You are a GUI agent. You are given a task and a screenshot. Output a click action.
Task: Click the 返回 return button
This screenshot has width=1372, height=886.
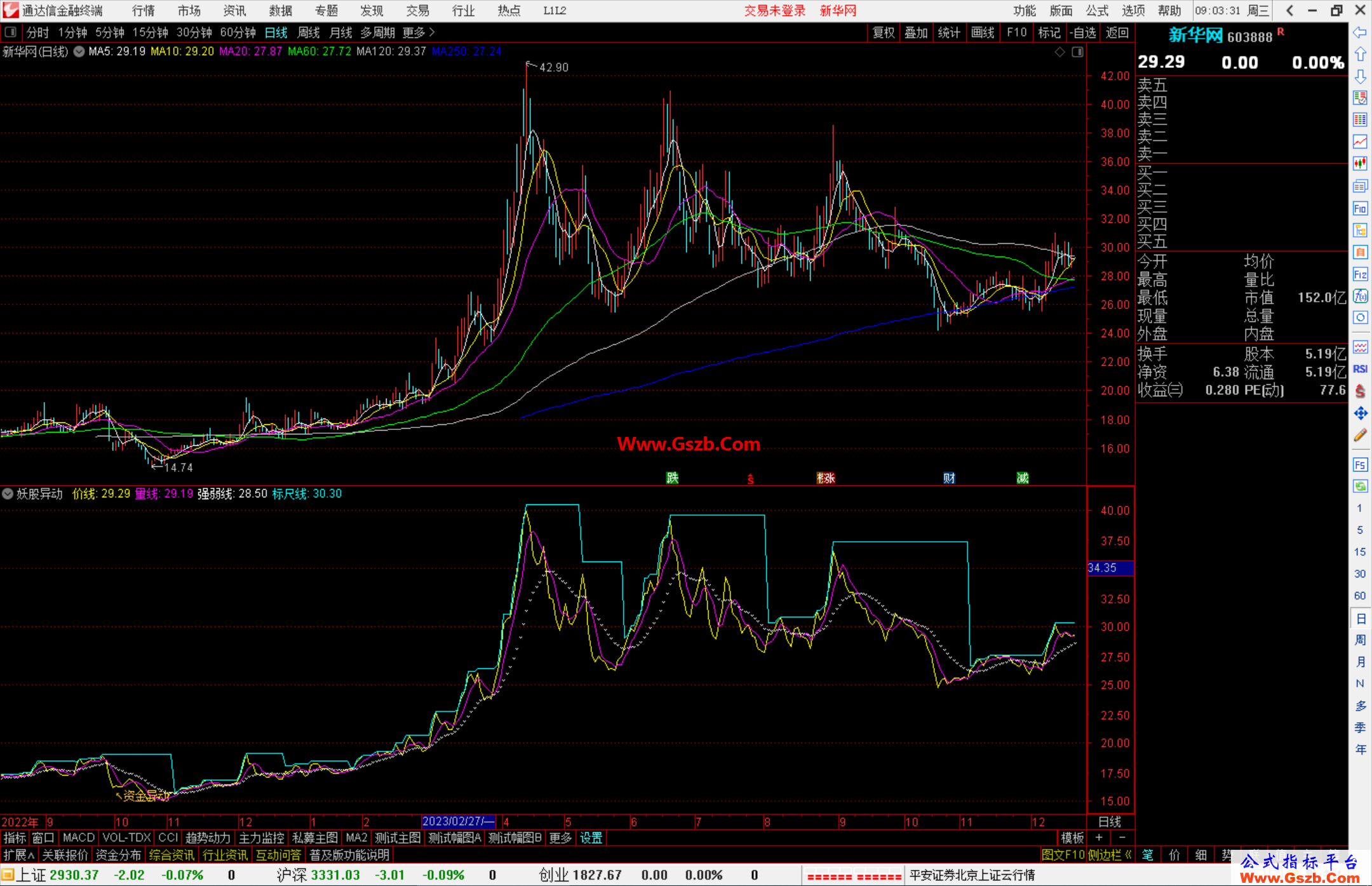1117,32
